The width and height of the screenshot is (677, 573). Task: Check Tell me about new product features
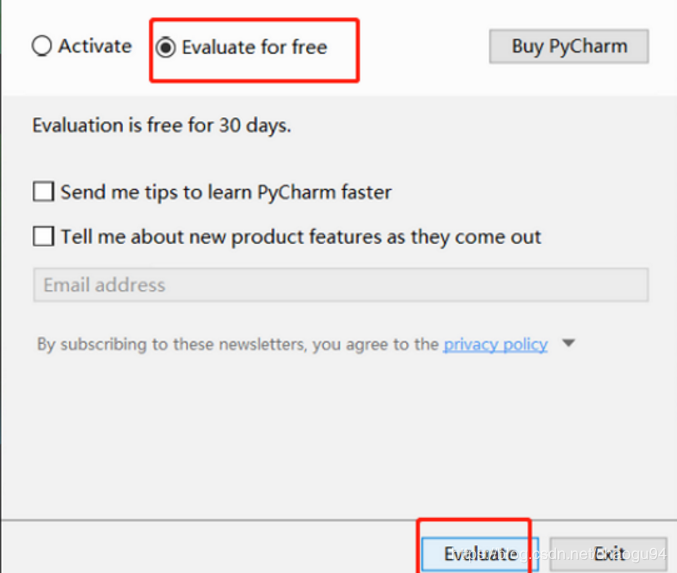point(287,237)
